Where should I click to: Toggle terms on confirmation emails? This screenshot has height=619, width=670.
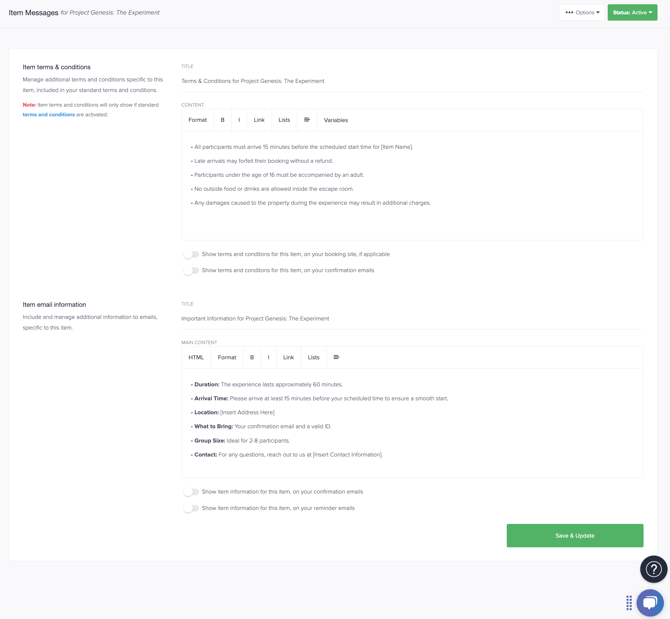coord(191,271)
